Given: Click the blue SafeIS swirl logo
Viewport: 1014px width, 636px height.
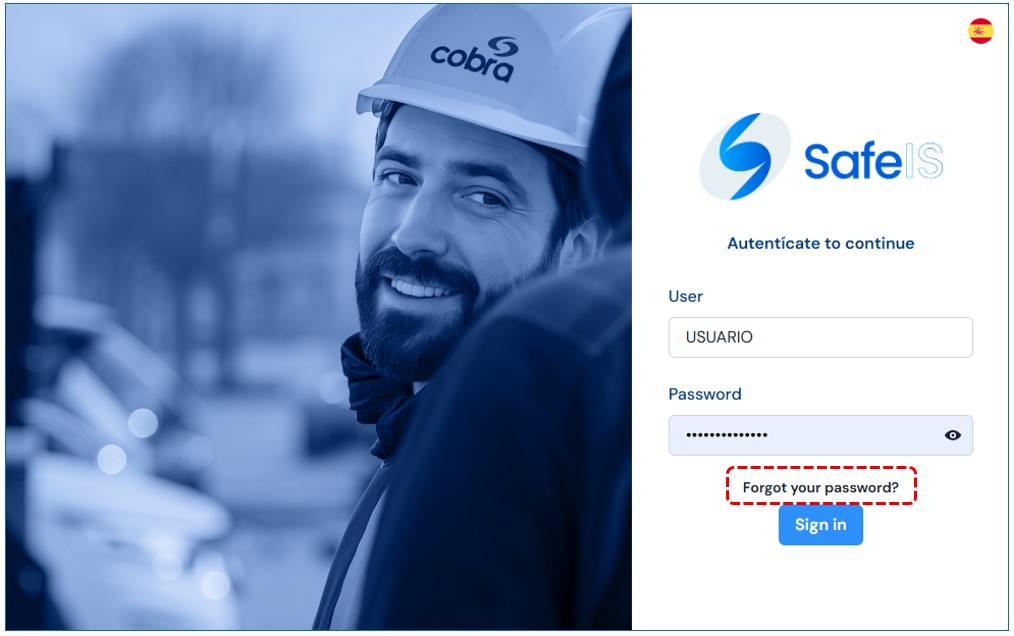Looking at the screenshot, I should [745, 157].
